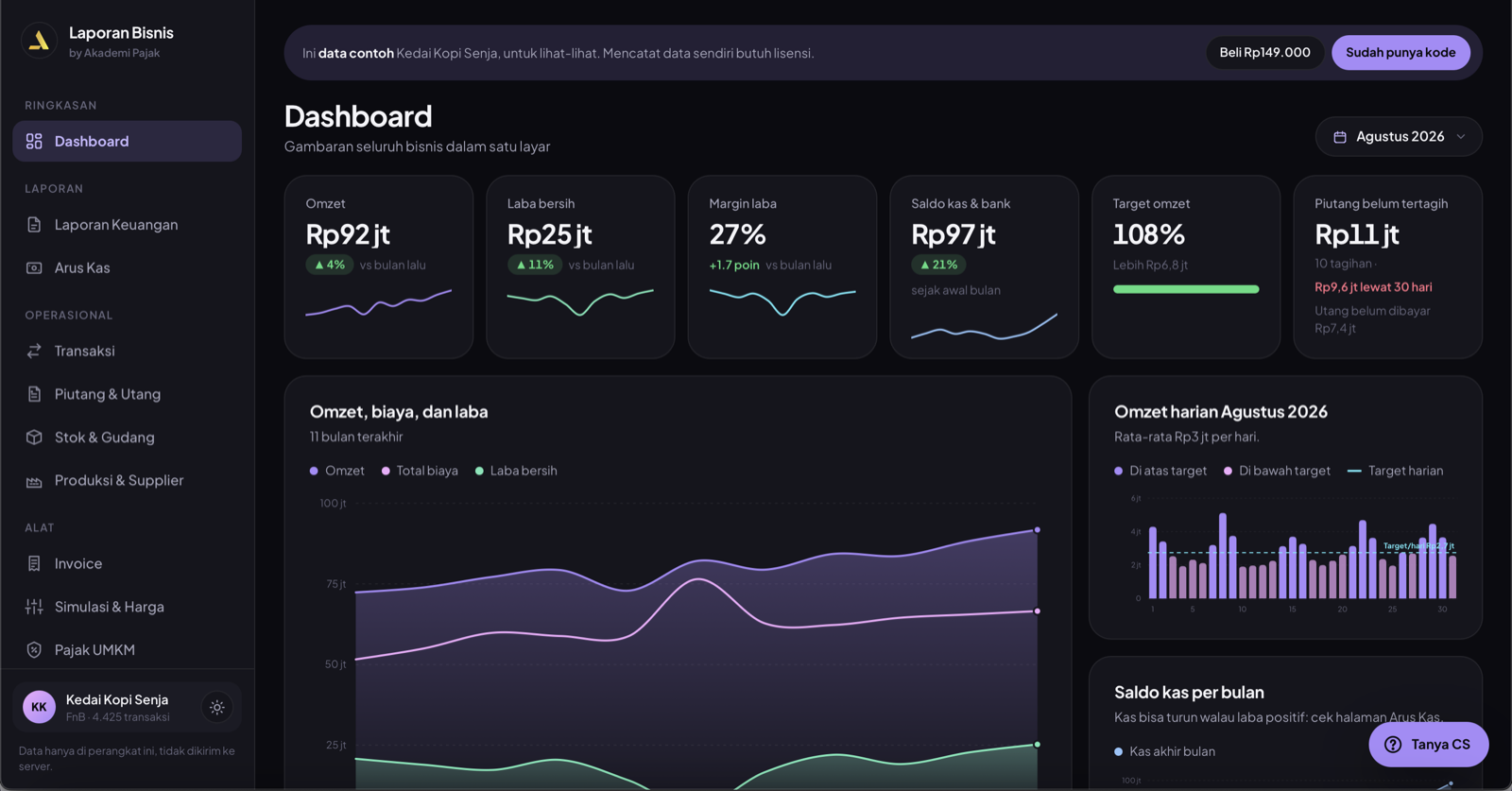The height and width of the screenshot is (791, 1512).
Task: Click the Dashboard grid icon in sidebar
Action: click(x=34, y=141)
